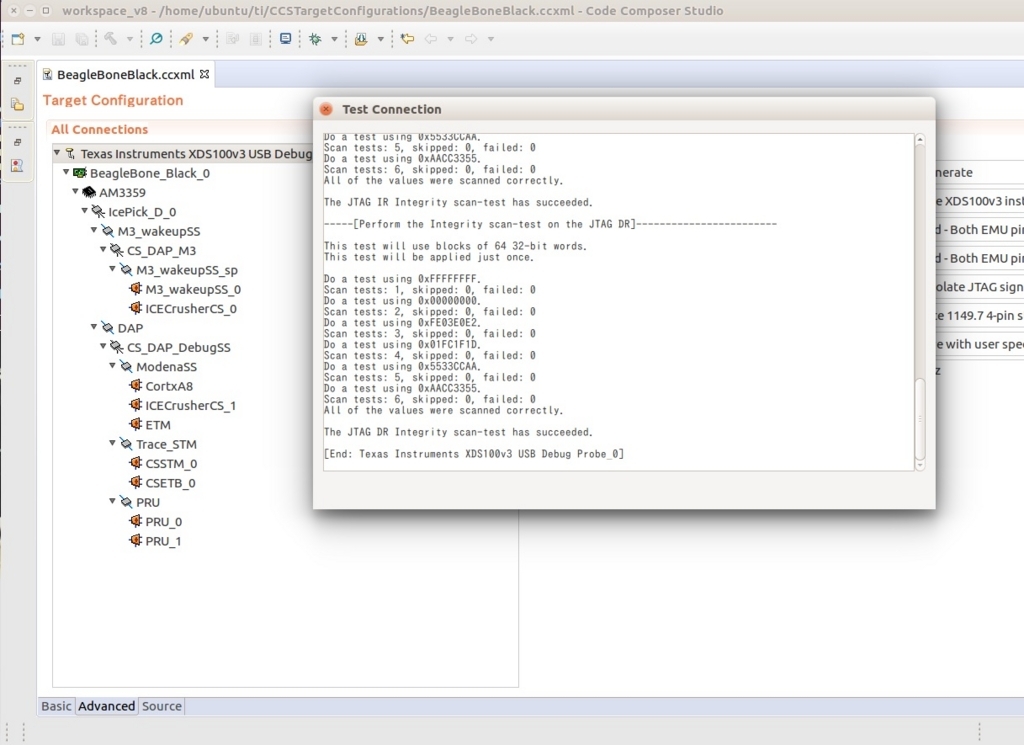Viewport: 1024px width, 745px height.
Task: Click the PRU_0 CPU icon
Action: tap(136, 521)
